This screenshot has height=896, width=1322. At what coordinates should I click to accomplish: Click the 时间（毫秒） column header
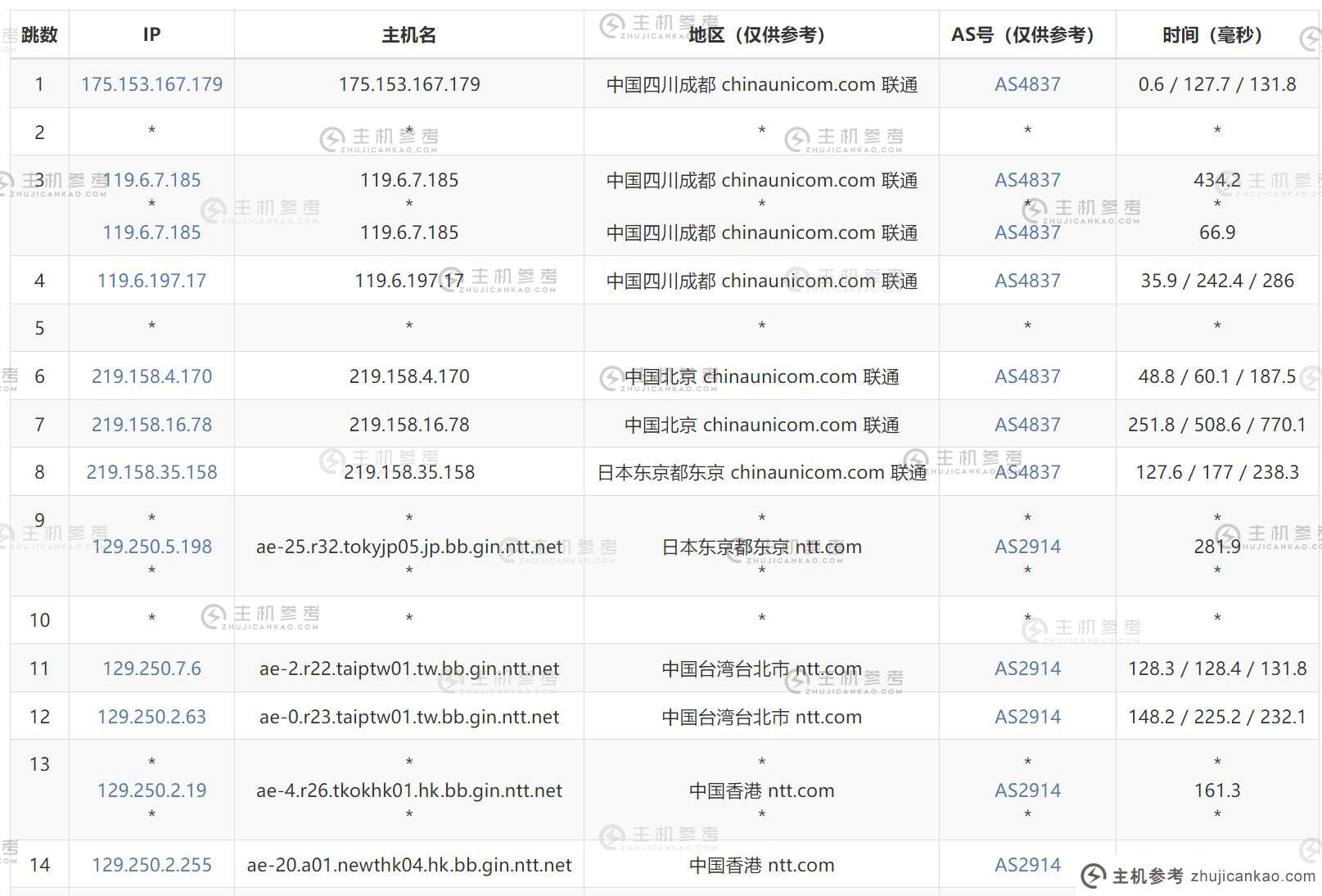pos(1217,35)
